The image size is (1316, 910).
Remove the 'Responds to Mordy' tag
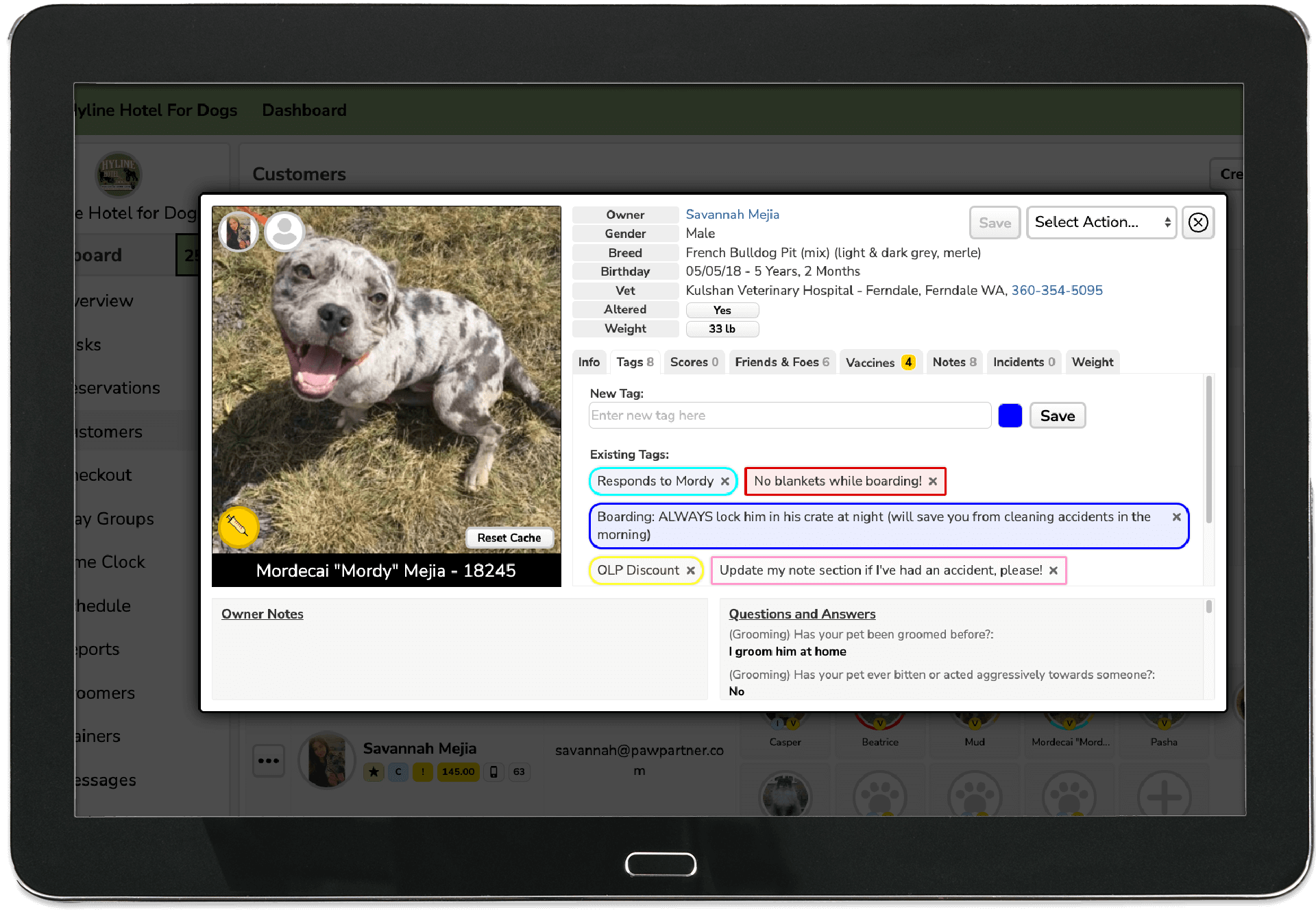point(724,481)
